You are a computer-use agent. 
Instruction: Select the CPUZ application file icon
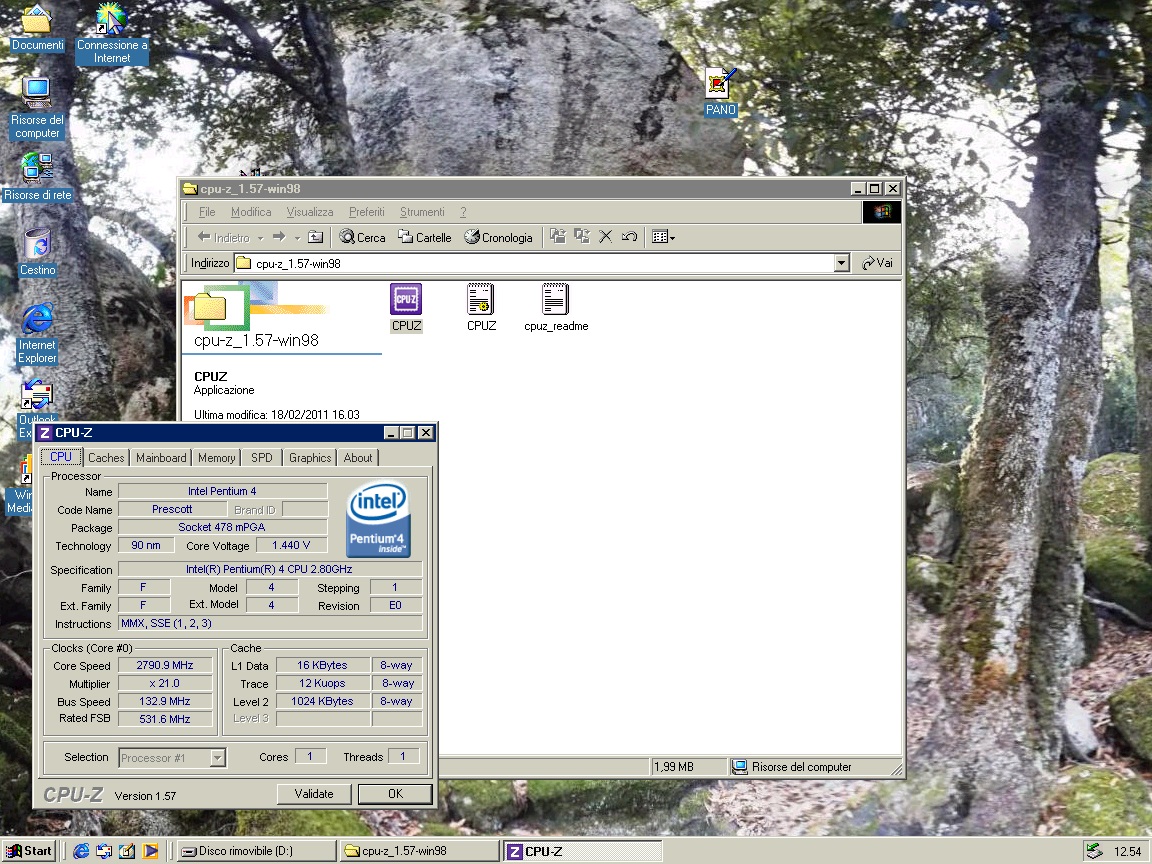point(406,308)
